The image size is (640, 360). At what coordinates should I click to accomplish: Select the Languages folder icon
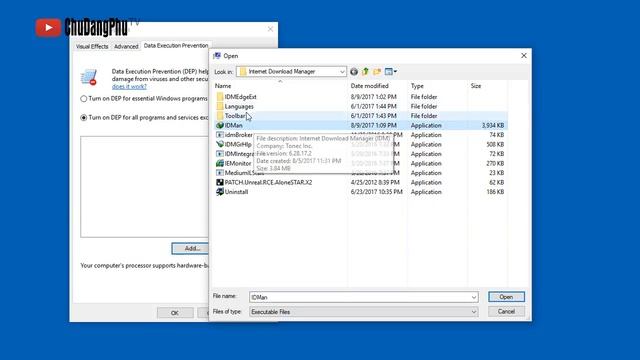point(220,106)
